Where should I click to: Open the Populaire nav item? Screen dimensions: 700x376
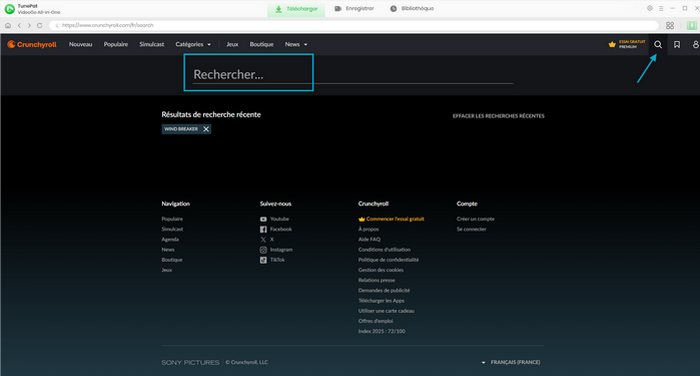[116, 44]
